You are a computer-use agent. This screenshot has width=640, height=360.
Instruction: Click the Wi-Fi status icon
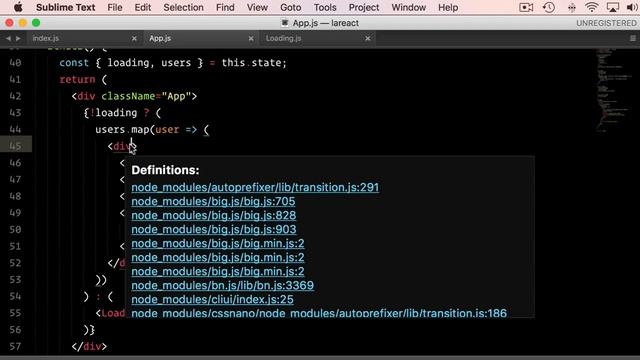click(x=591, y=7)
